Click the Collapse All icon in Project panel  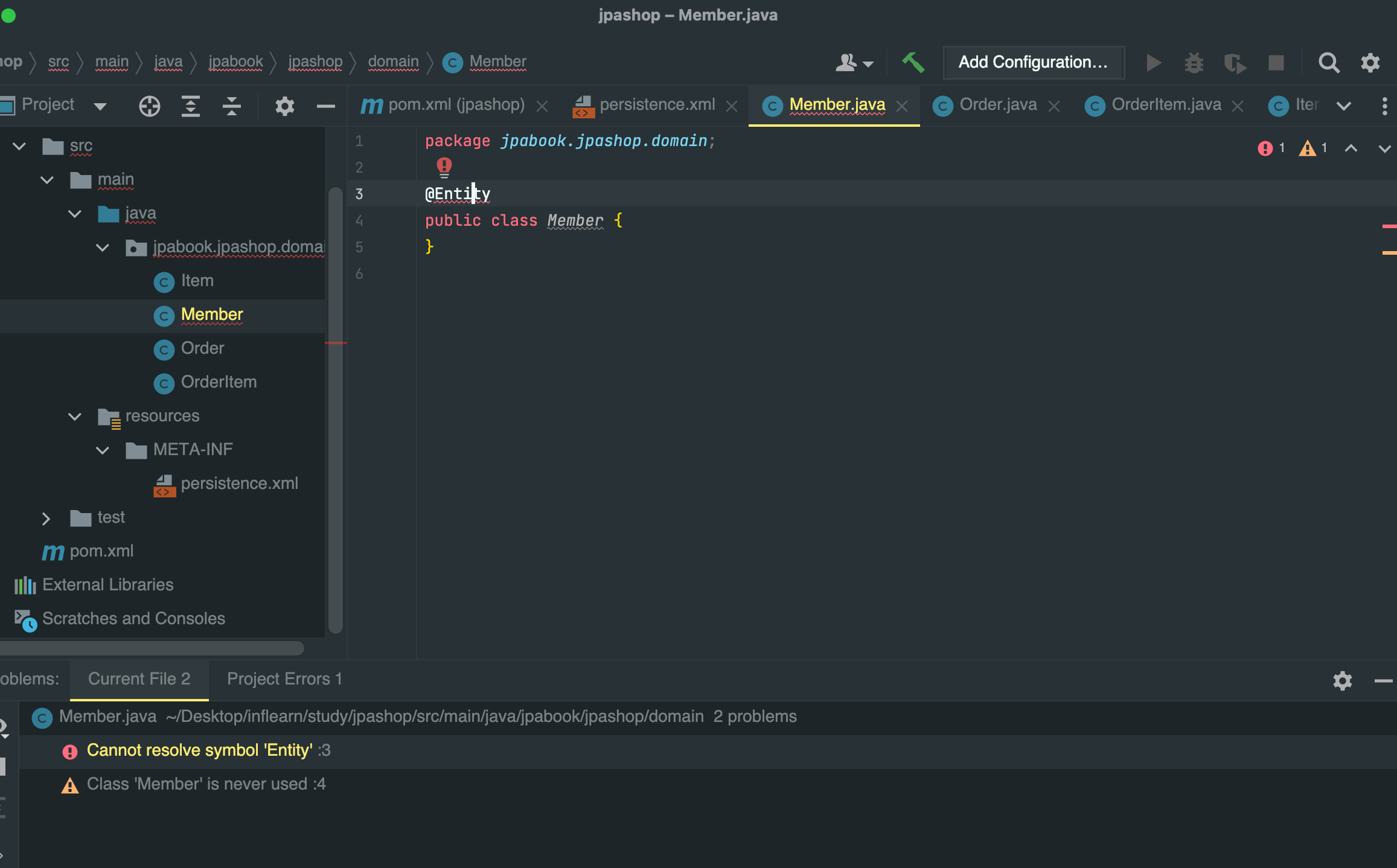231,106
